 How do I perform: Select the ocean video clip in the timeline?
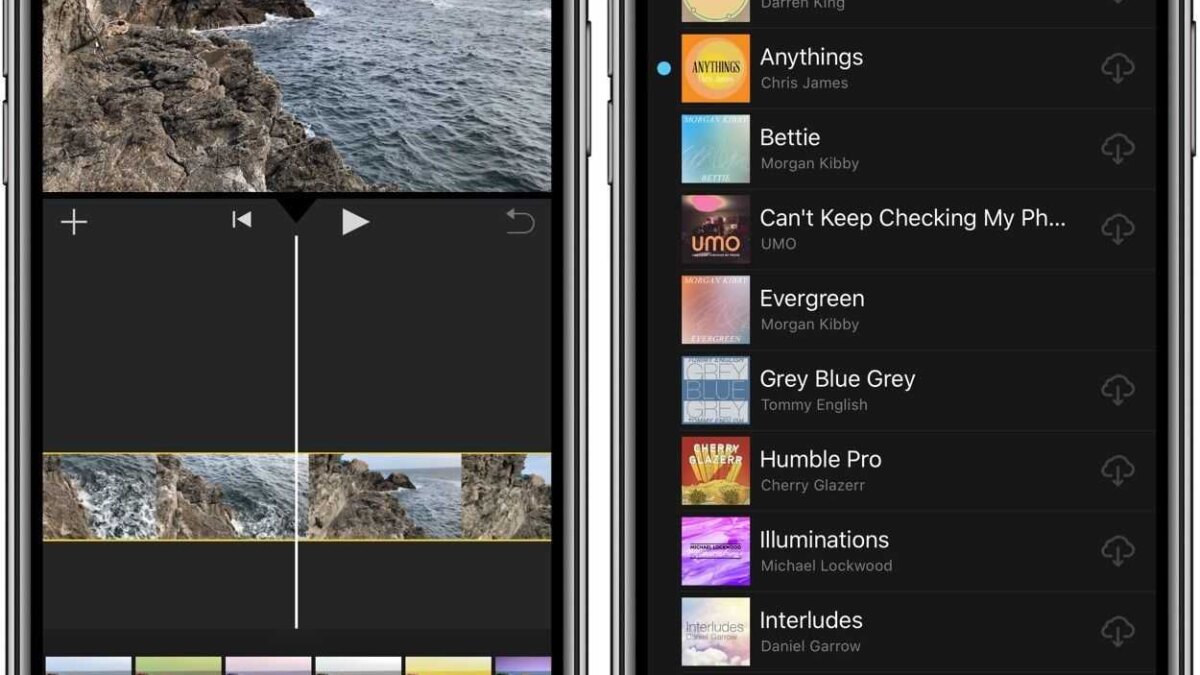[x=170, y=496]
